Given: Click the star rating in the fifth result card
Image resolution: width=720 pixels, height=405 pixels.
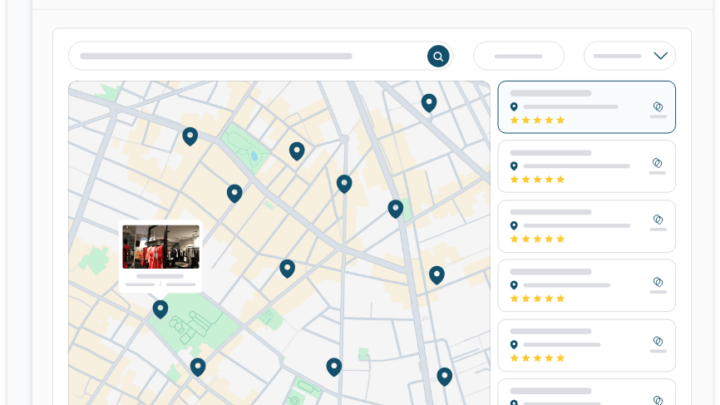Looking at the screenshot, I should (537, 358).
